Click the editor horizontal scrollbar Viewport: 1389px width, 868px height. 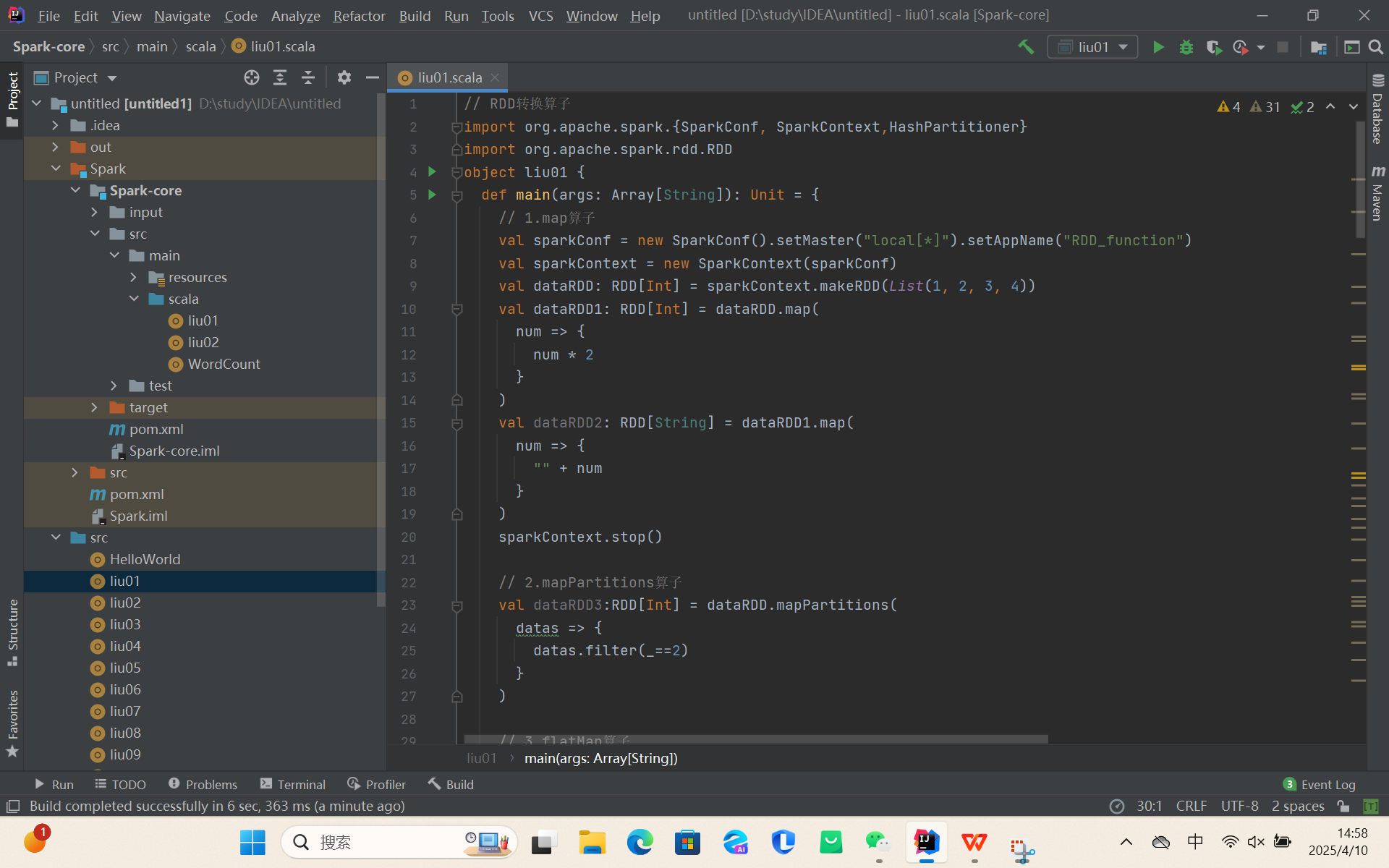[x=755, y=739]
